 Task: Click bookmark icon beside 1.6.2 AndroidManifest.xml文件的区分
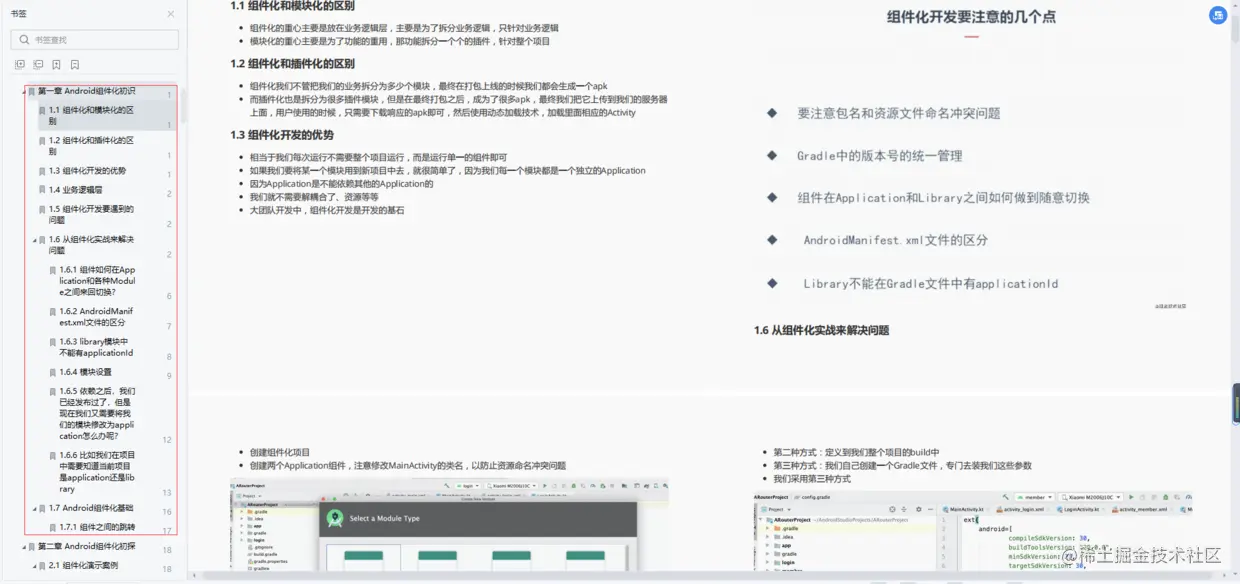pos(53,311)
